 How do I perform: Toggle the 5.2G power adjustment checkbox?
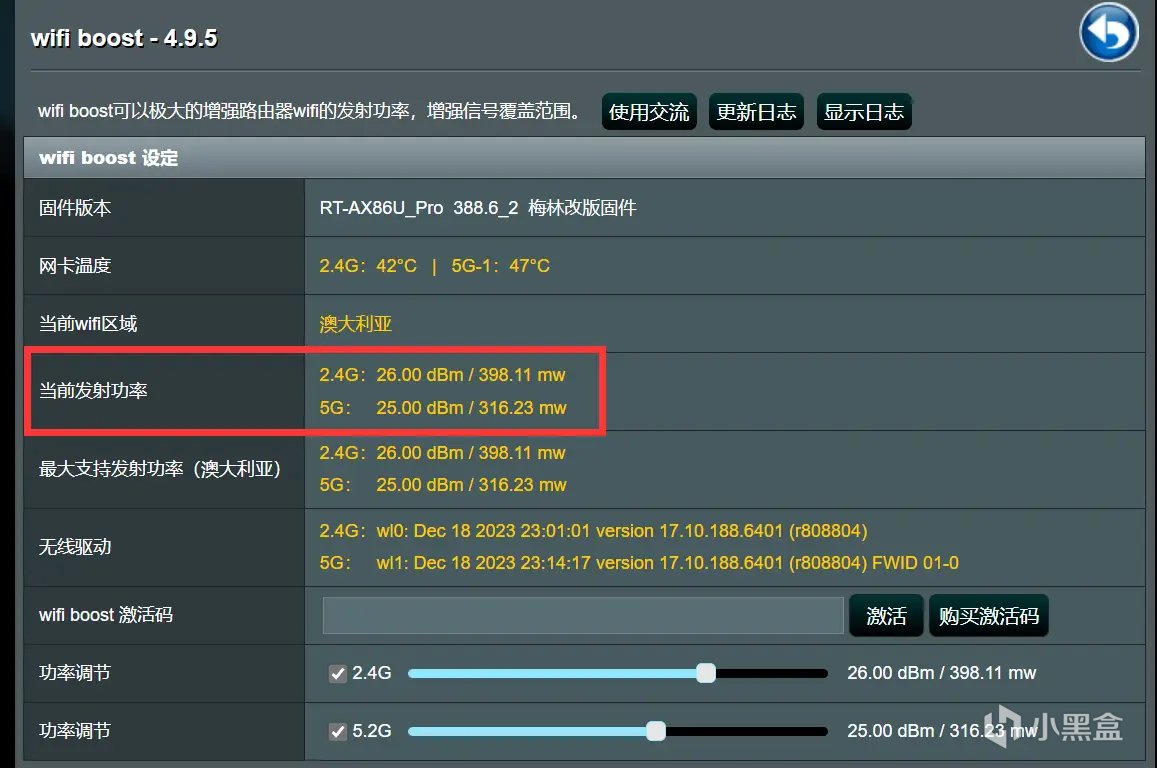coord(338,731)
